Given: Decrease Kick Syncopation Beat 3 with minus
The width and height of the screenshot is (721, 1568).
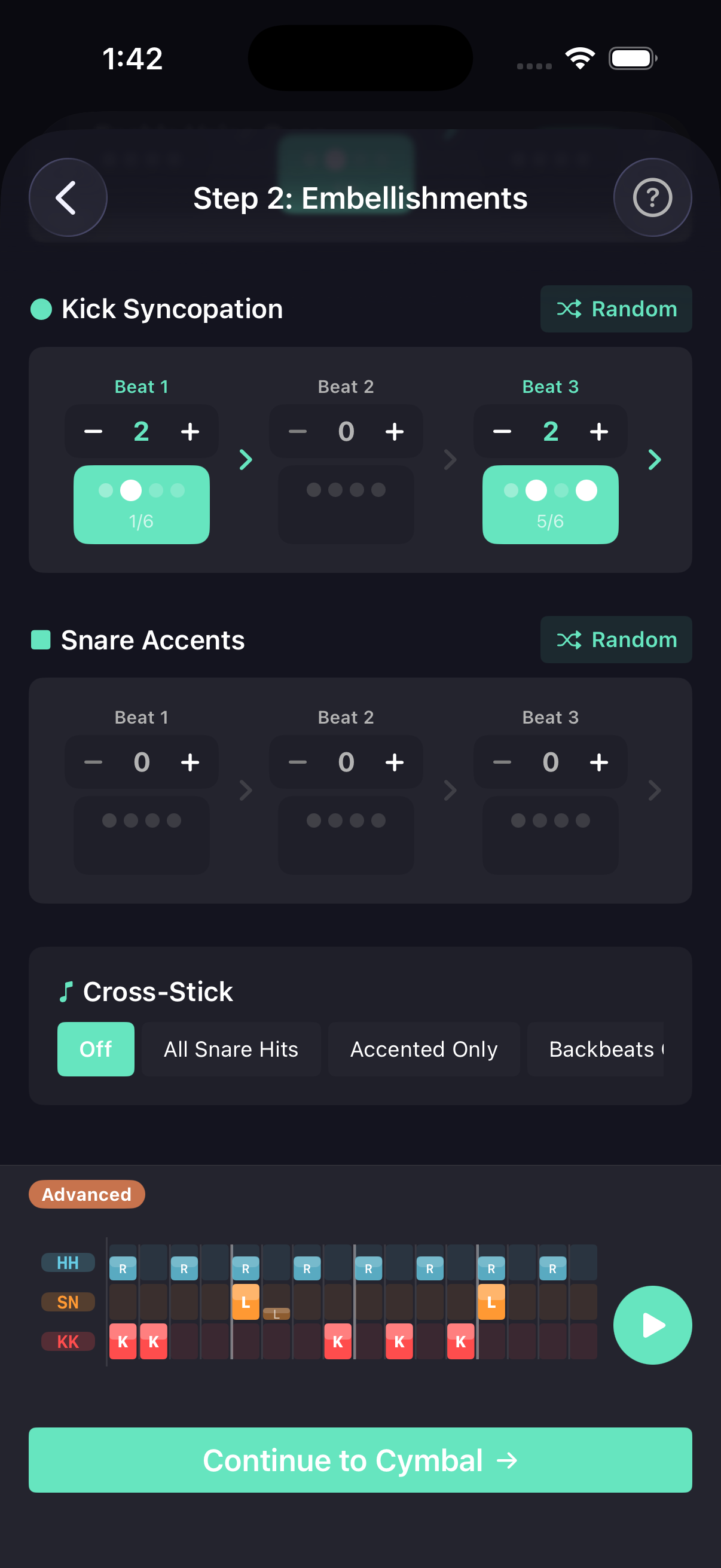Looking at the screenshot, I should pyautogui.click(x=502, y=432).
